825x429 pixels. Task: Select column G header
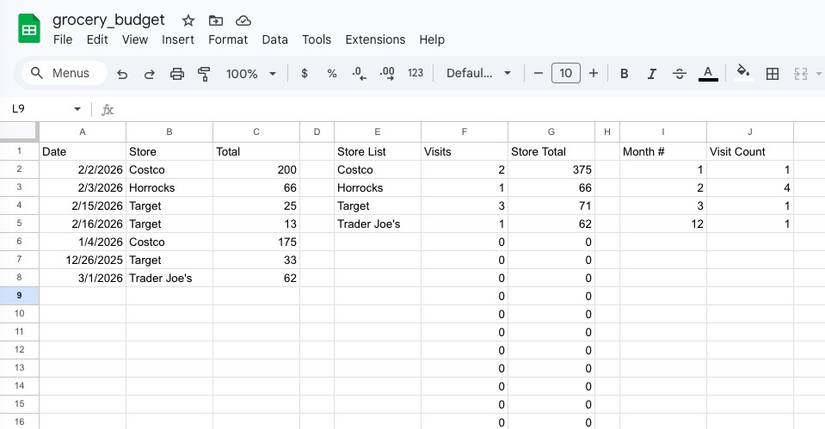click(551, 132)
